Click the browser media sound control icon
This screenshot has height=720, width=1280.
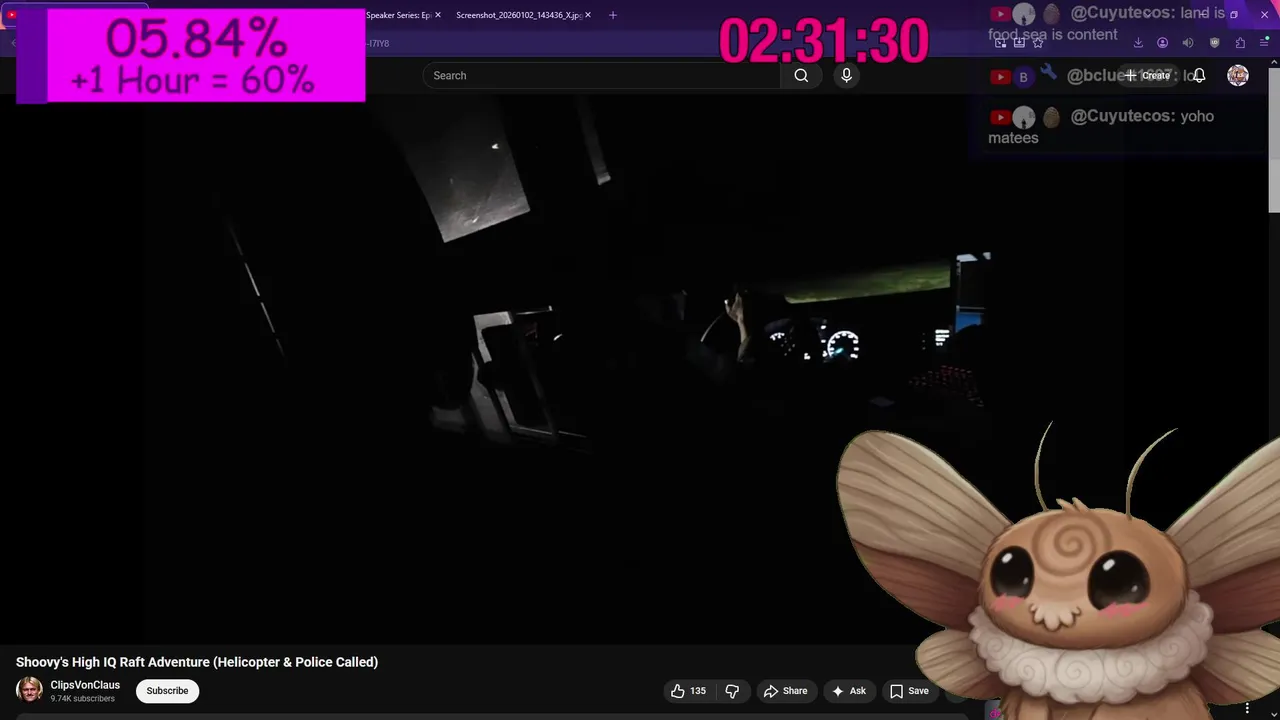point(1188,43)
